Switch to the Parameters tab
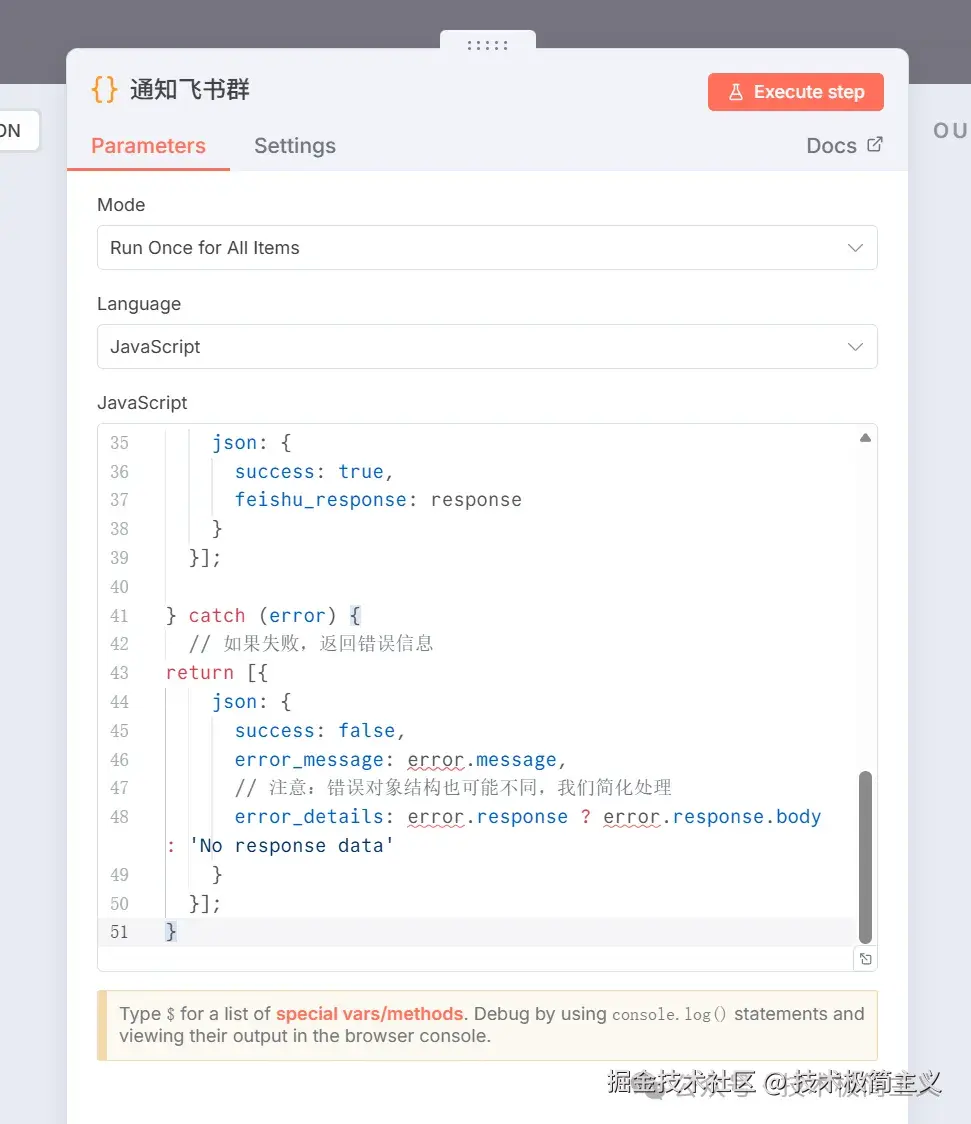 pyautogui.click(x=148, y=146)
